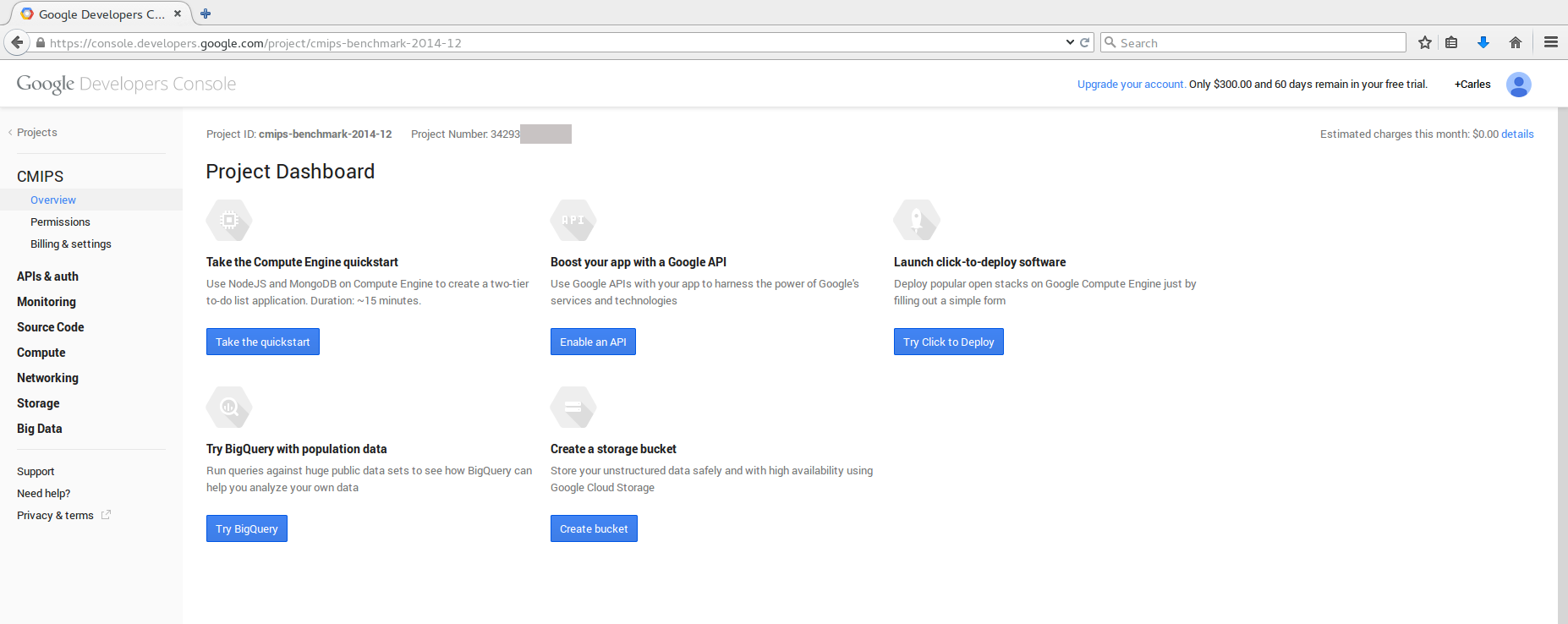This screenshot has height=624, width=1568.
Task: Open the downloads arrow icon
Action: 1483,42
